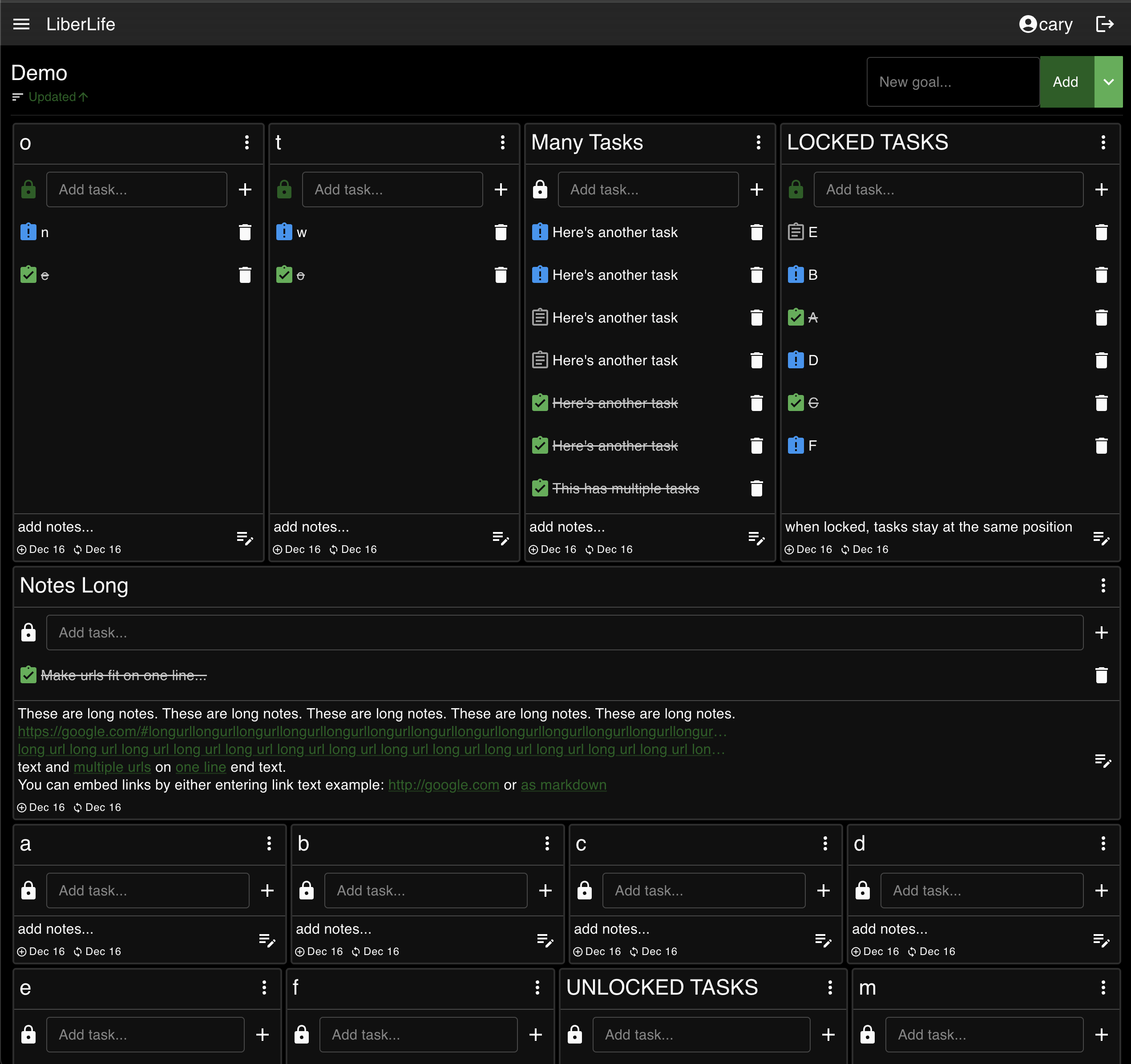Viewport: 1131px width, 1064px height.
Task: Click the green Add goal button
Action: pos(1065,82)
